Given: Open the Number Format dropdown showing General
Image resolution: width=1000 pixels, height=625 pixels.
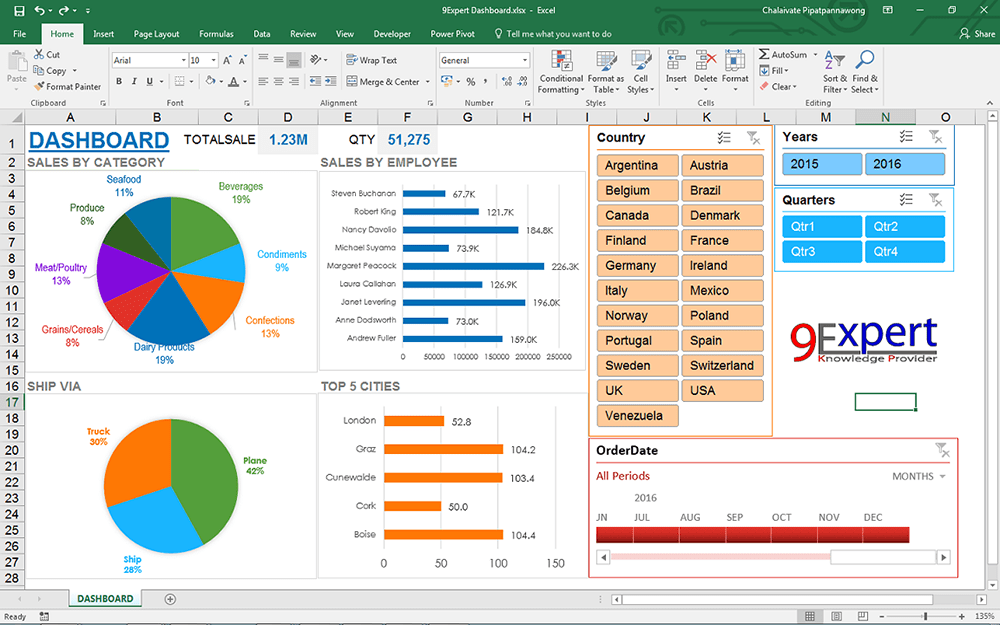Looking at the screenshot, I should [483, 59].
